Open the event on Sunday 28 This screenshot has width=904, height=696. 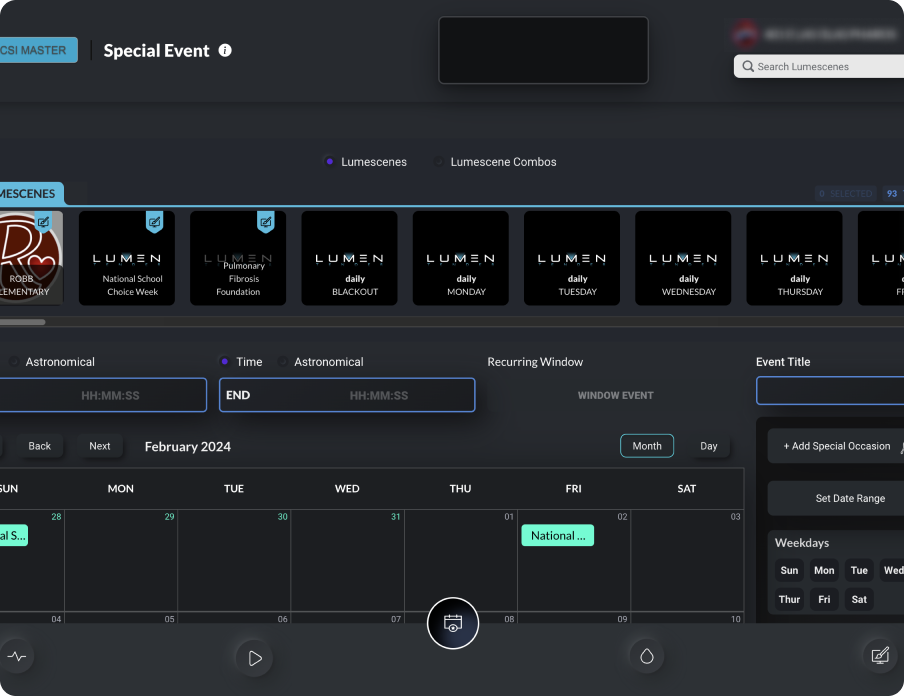coord(13,536)
